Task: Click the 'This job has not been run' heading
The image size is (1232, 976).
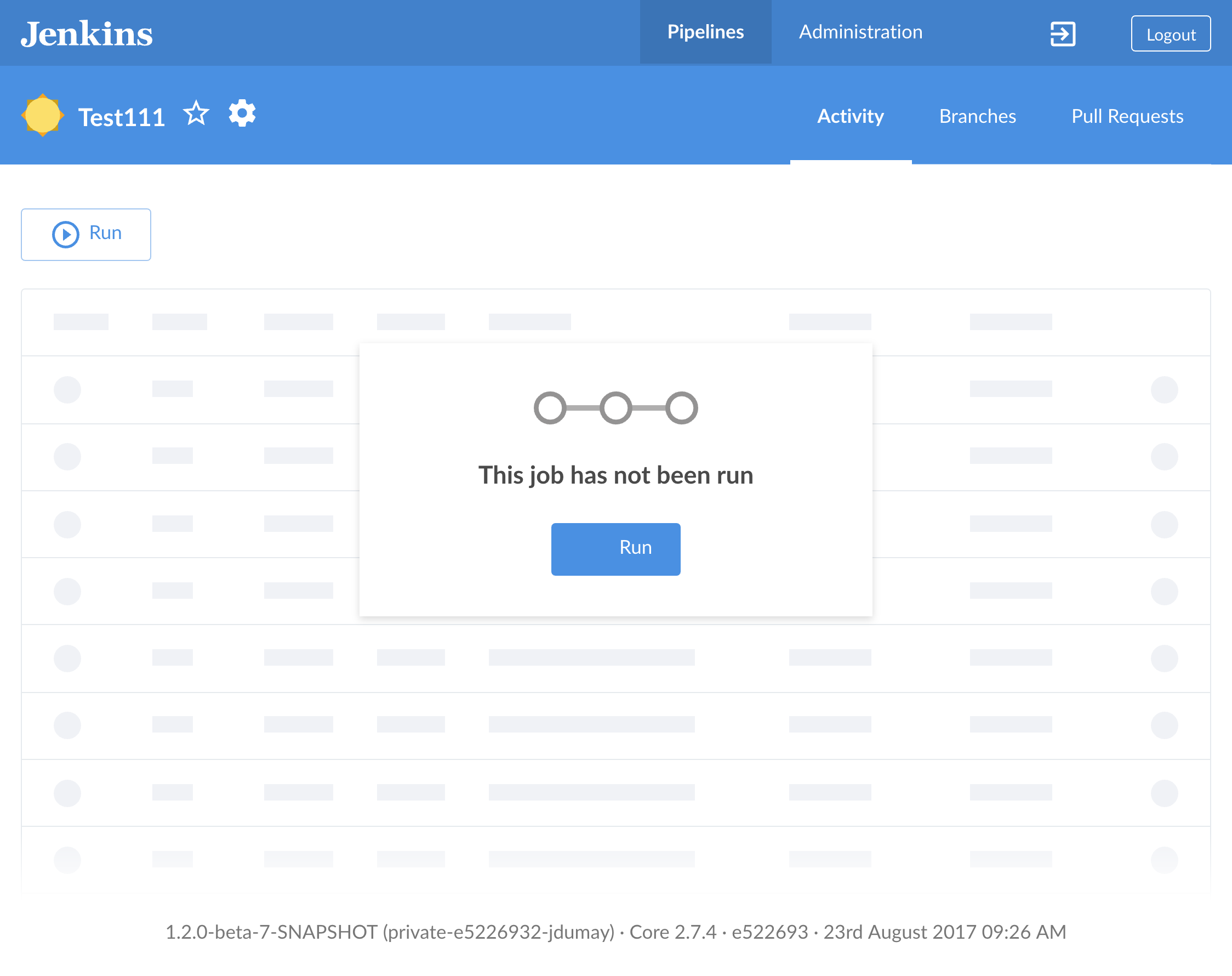Action: 615,475
